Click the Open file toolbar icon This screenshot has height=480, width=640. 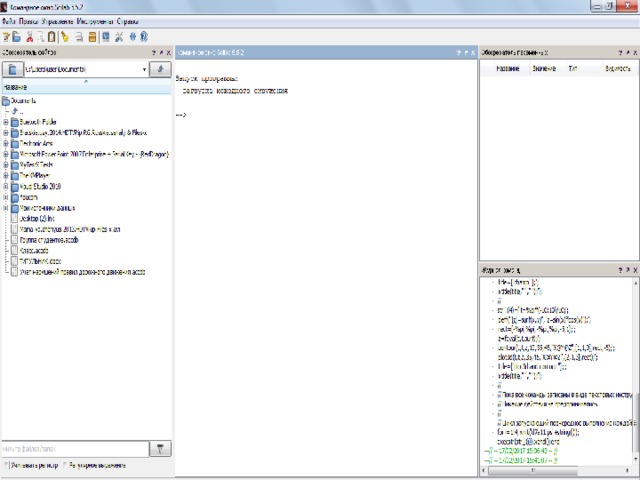coord(18,36)
